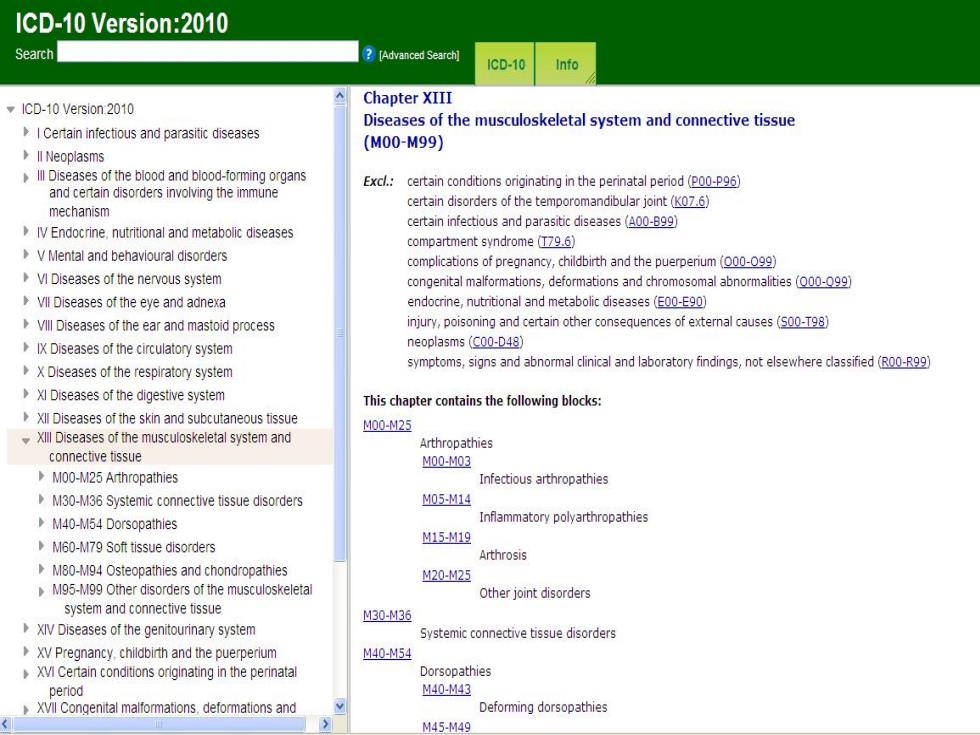Expand chapter IV Endocrine, nutritional and metabolic

click(x=26, y=231)
